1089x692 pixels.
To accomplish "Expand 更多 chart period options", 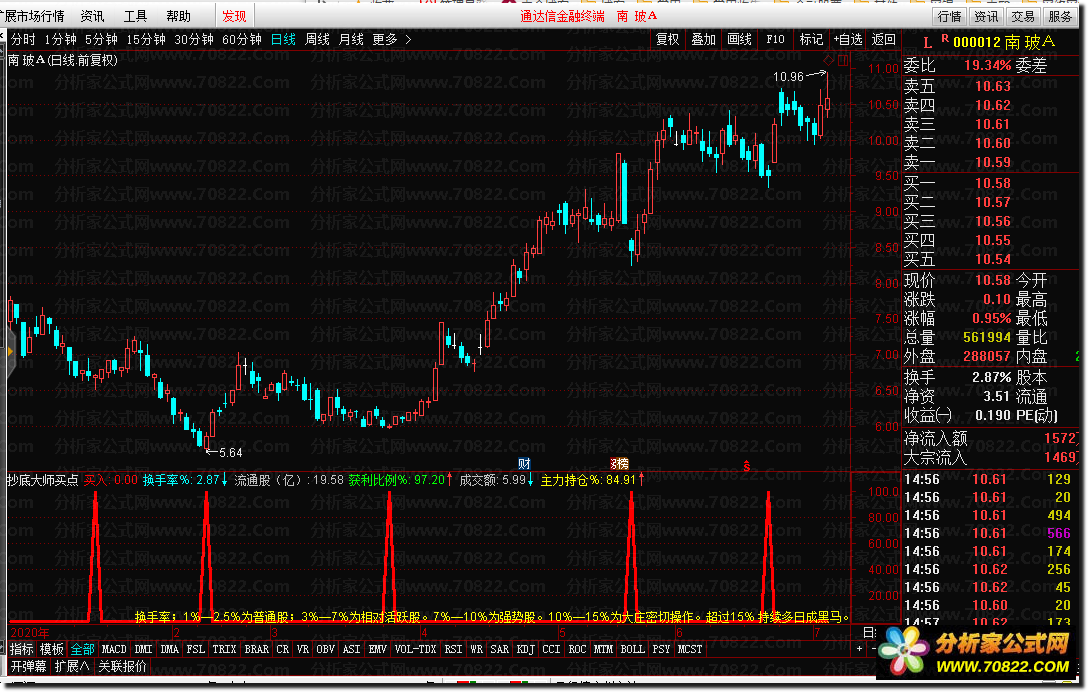I will (x=385, y=40).
